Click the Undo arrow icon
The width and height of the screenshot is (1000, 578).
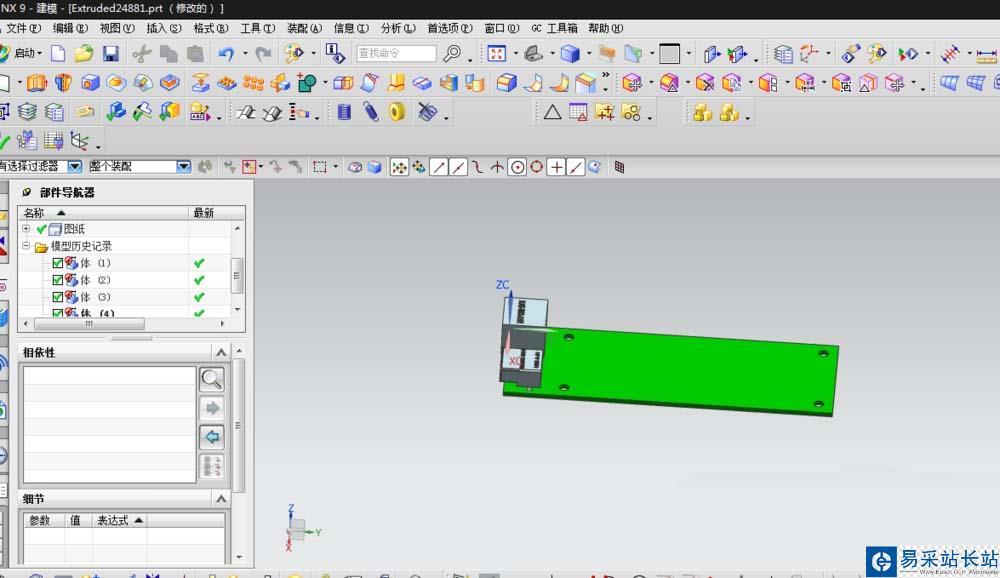click(227, 53)
